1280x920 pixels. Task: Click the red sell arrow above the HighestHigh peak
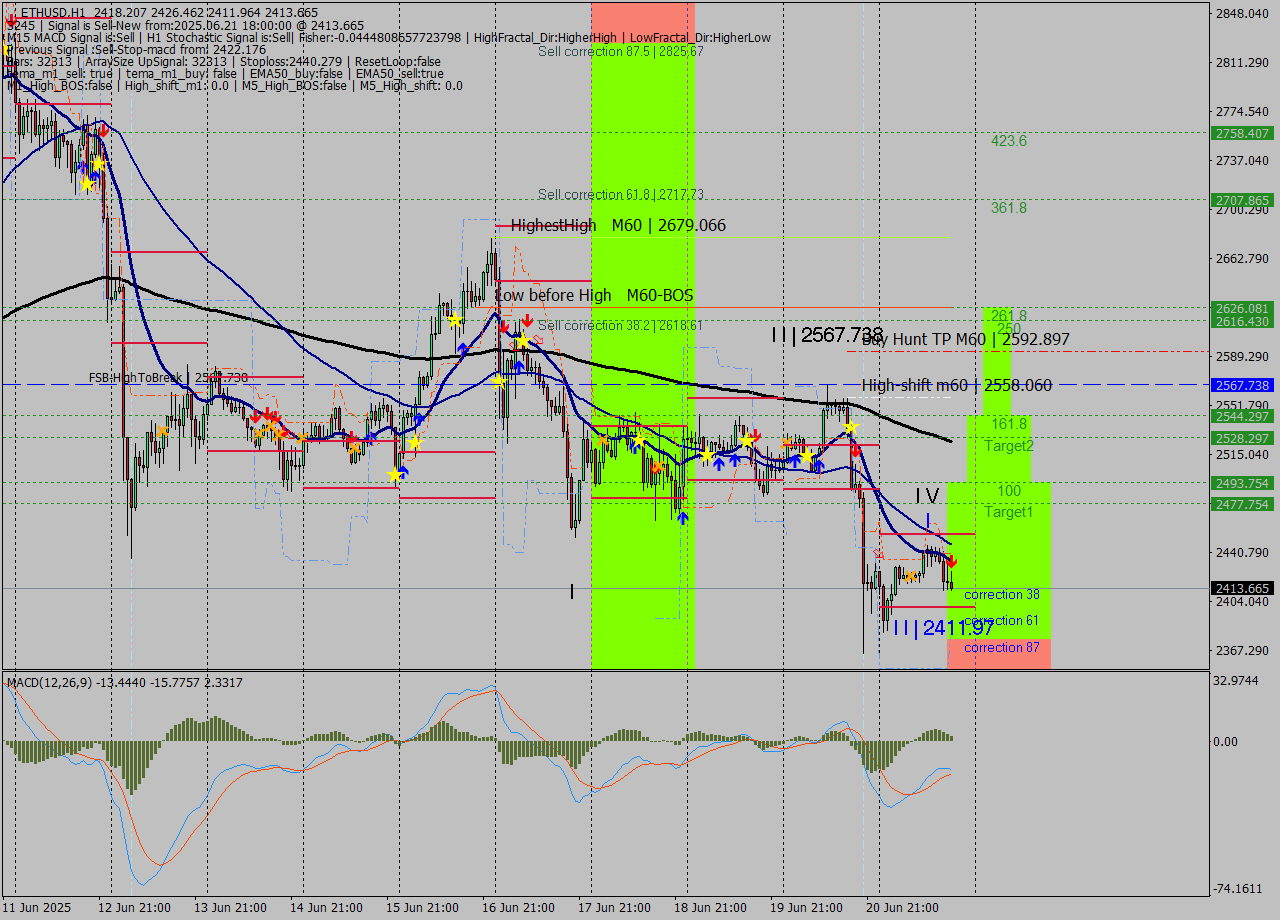[x=505, y=326]
